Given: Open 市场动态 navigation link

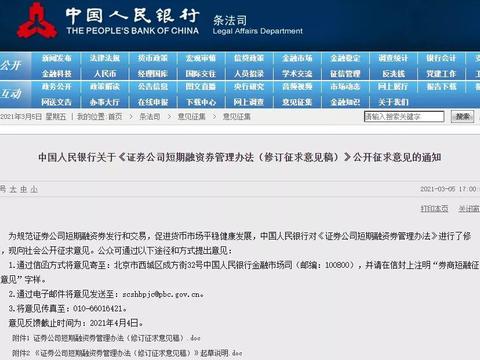Looking at the screenshot, I should click(345, 87).
